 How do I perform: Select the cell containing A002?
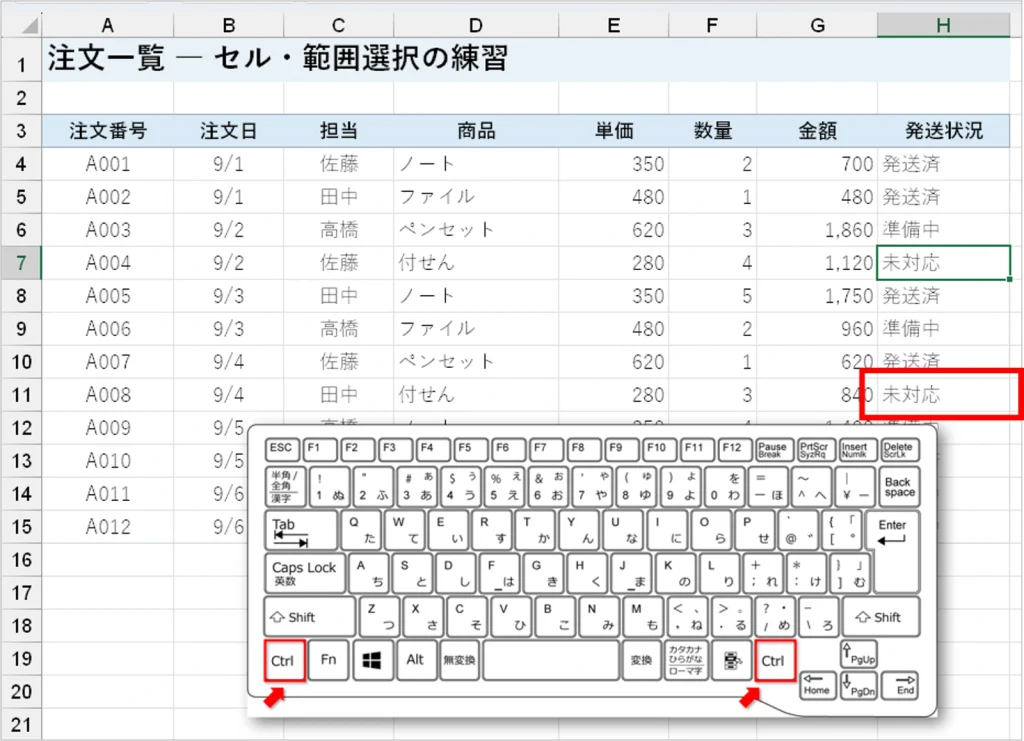click(108, 197)
